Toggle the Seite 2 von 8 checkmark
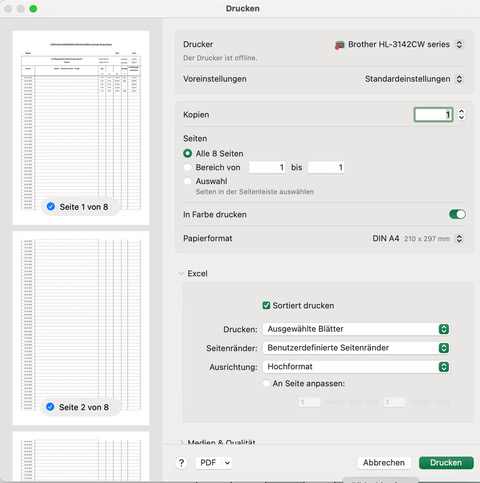Image resolution: width=480 pixels, height=483 pixels. 50,407
